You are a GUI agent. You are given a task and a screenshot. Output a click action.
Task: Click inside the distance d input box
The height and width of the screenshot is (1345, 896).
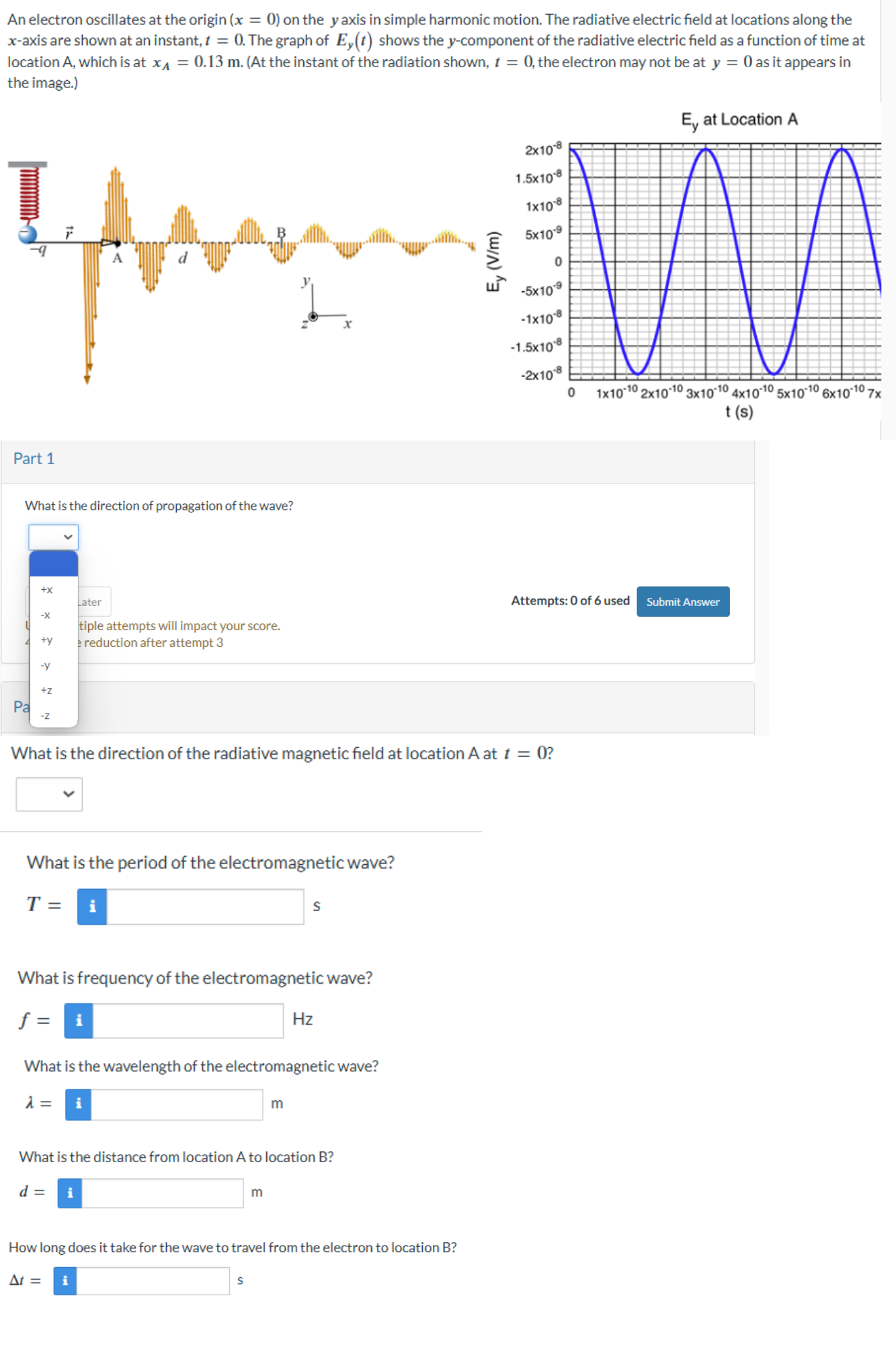pos(161,1193)
